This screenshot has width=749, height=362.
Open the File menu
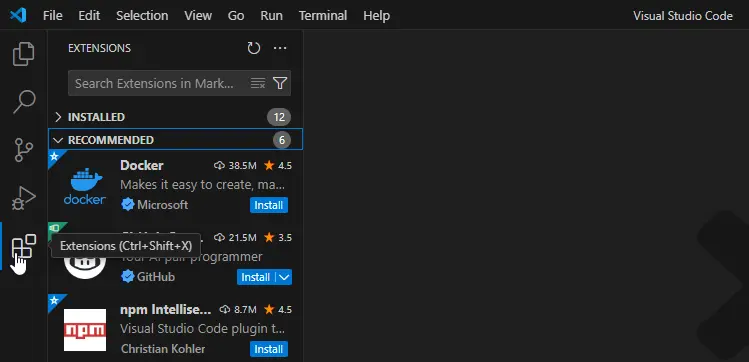[53, 16]
